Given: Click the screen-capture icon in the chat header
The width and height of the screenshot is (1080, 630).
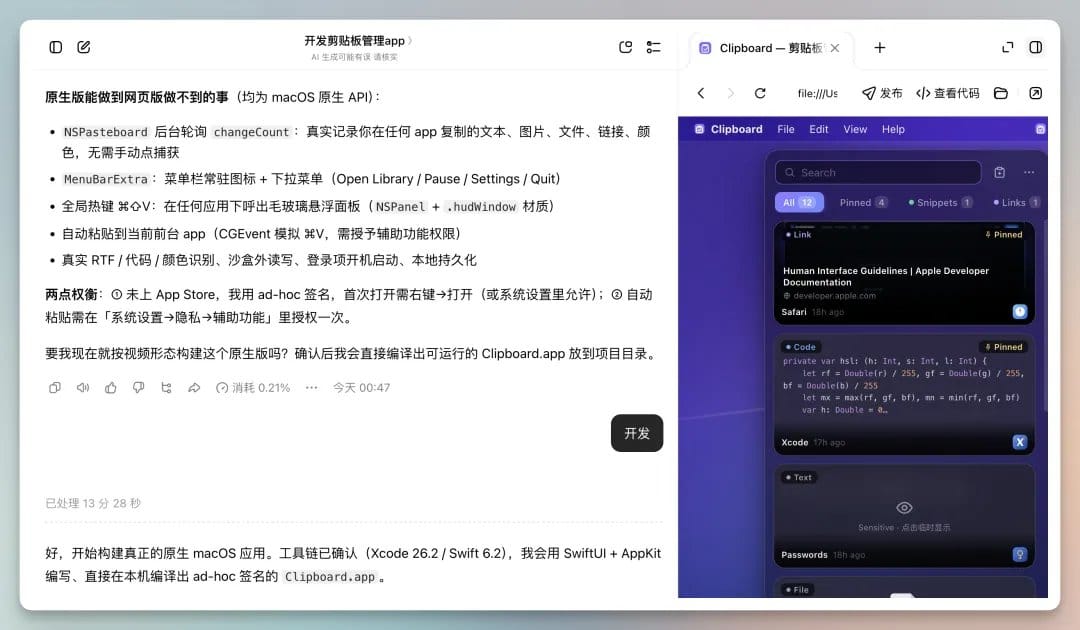Looking at the screenshot, I should 625,47.
